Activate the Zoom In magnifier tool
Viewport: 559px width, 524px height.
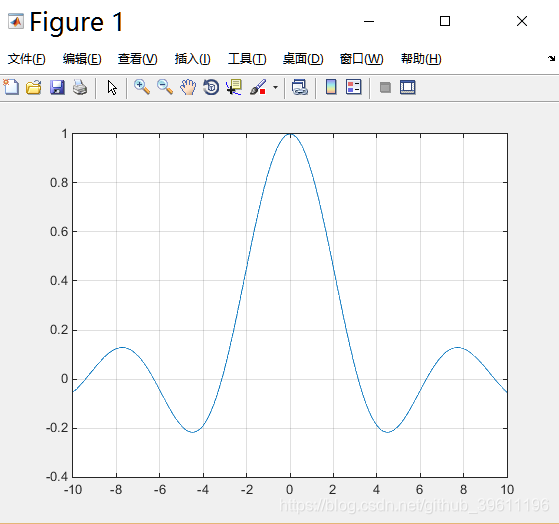[142, 87]
